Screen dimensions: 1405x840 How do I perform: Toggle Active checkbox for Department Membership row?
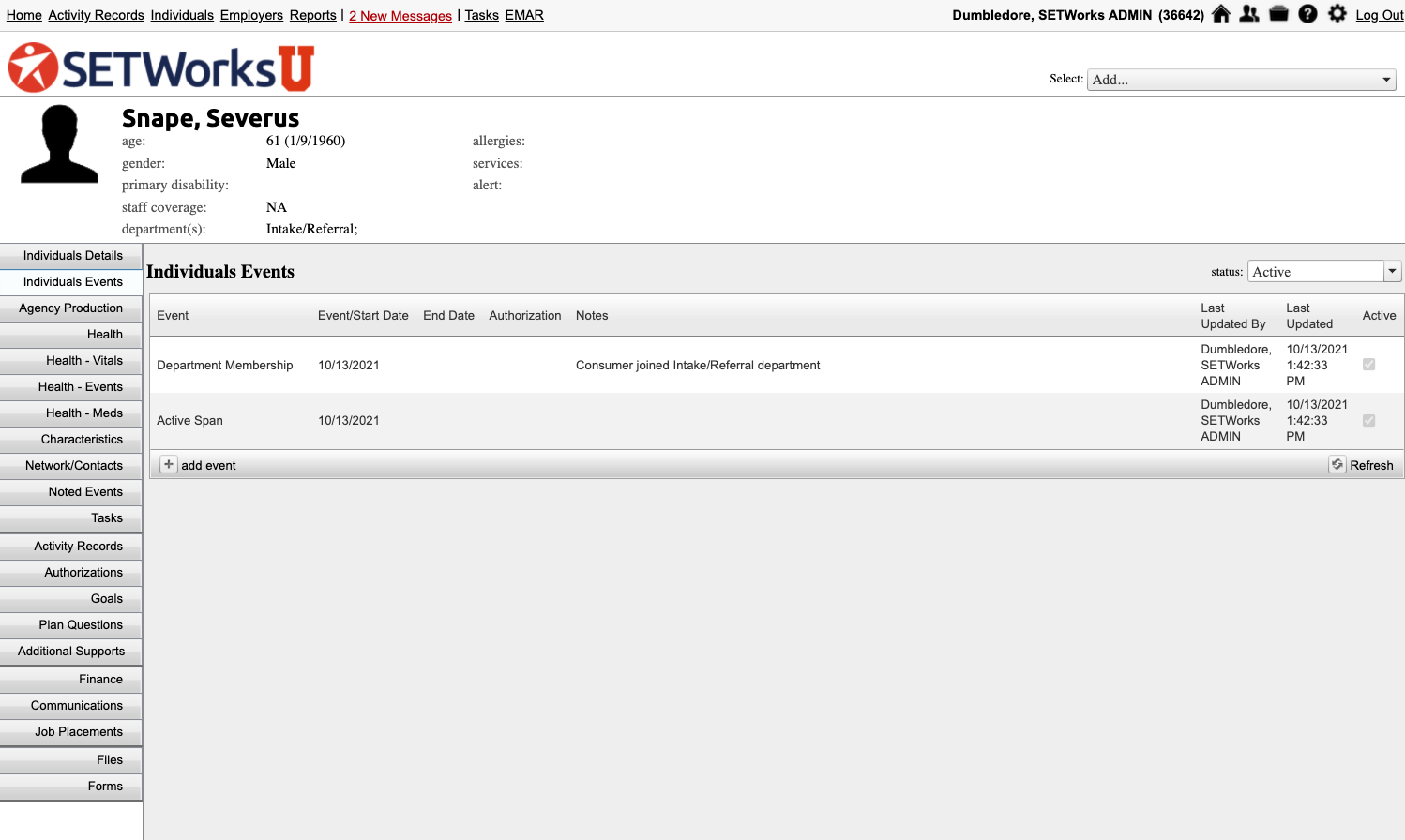pos(1368,365)
